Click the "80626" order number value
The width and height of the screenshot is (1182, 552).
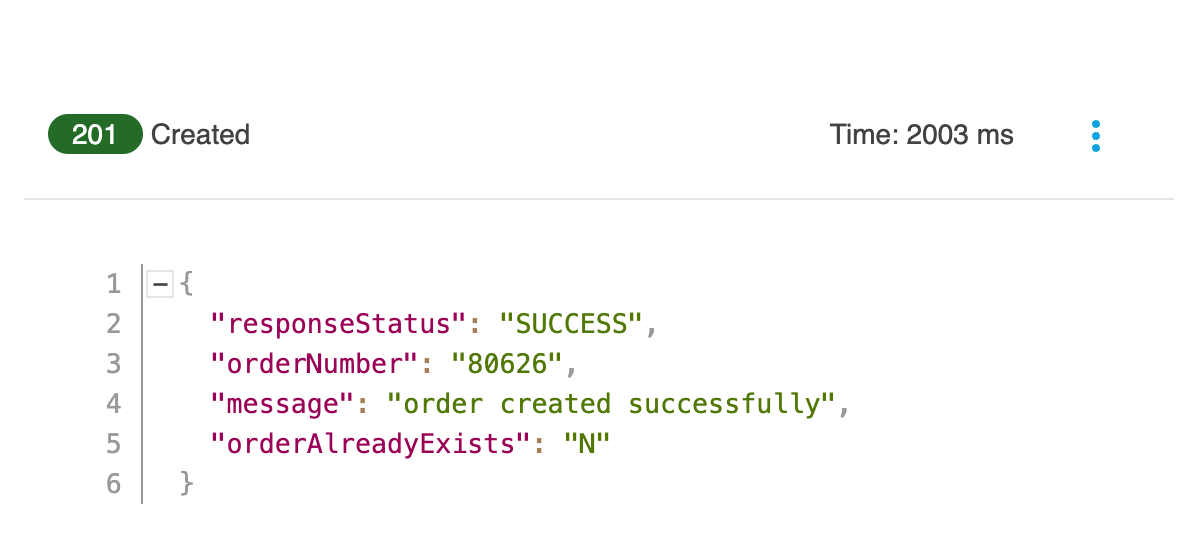[x=507, y=364]
